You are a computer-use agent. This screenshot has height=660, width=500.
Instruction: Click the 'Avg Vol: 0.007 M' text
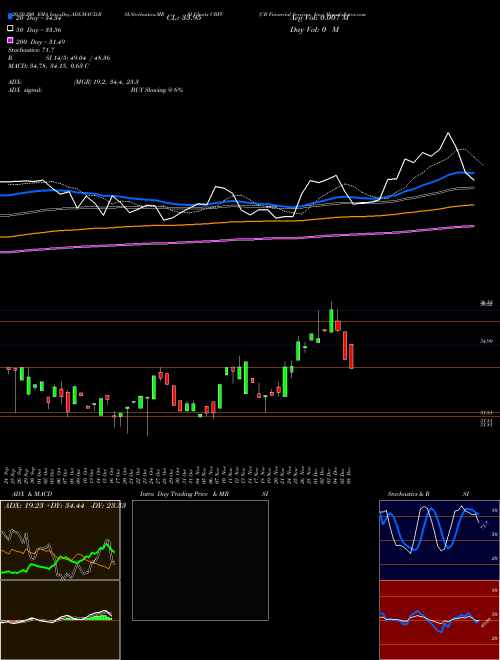click(319, 18)
